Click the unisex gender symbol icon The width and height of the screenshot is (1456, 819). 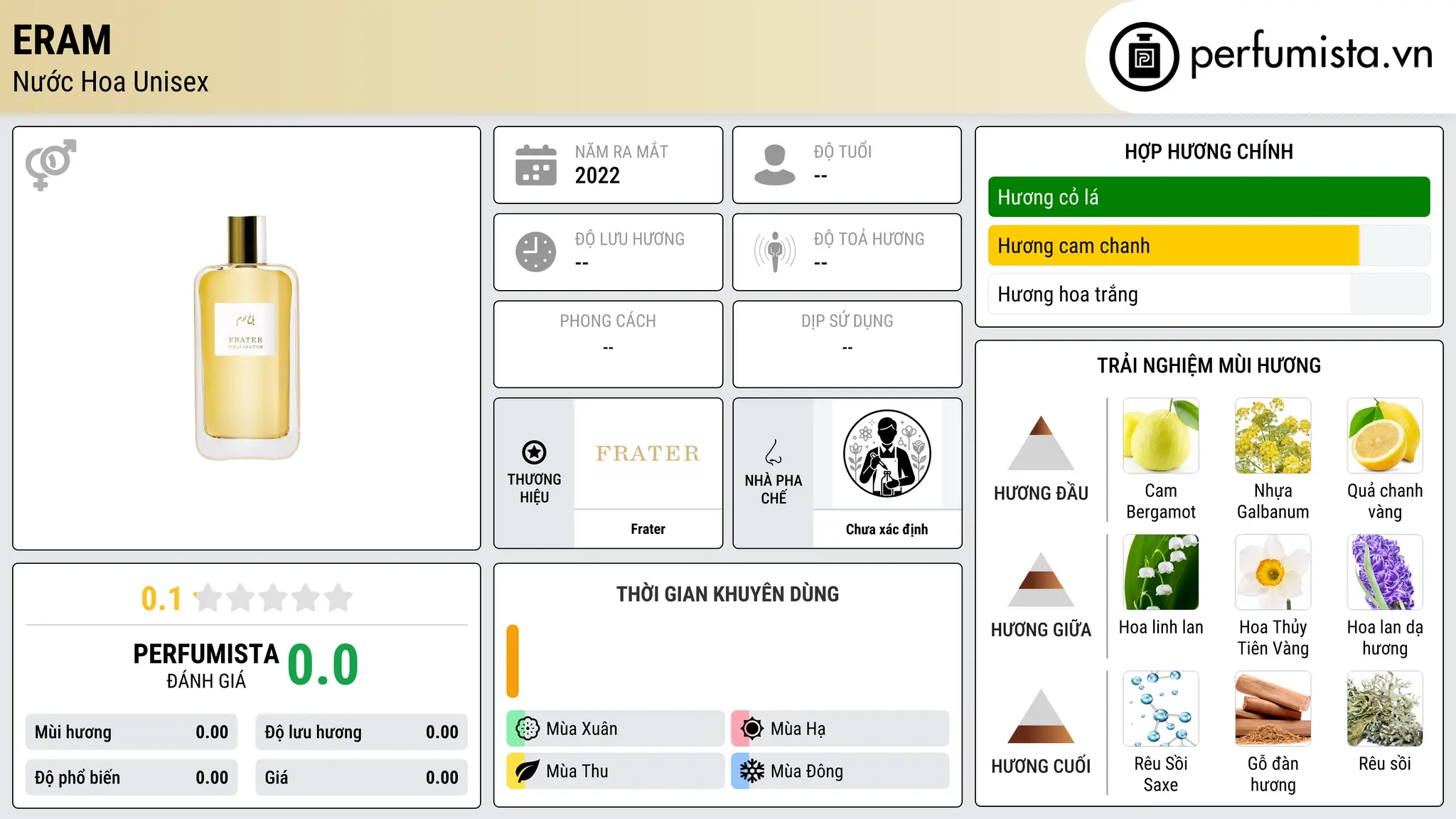50,164
